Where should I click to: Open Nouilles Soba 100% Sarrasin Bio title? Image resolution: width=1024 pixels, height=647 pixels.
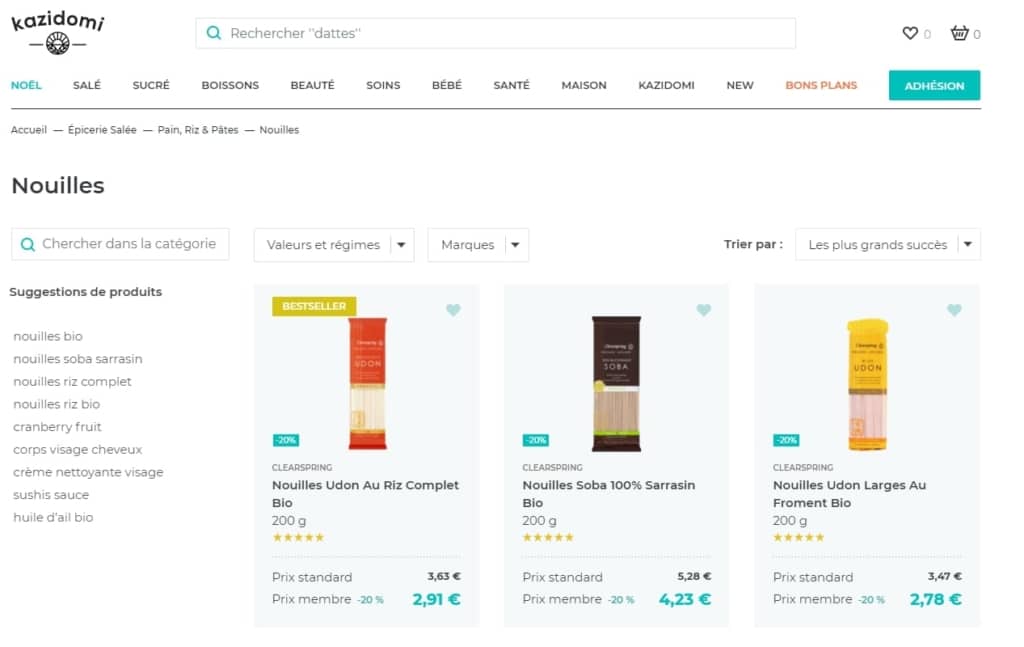(x=609, y=494)
